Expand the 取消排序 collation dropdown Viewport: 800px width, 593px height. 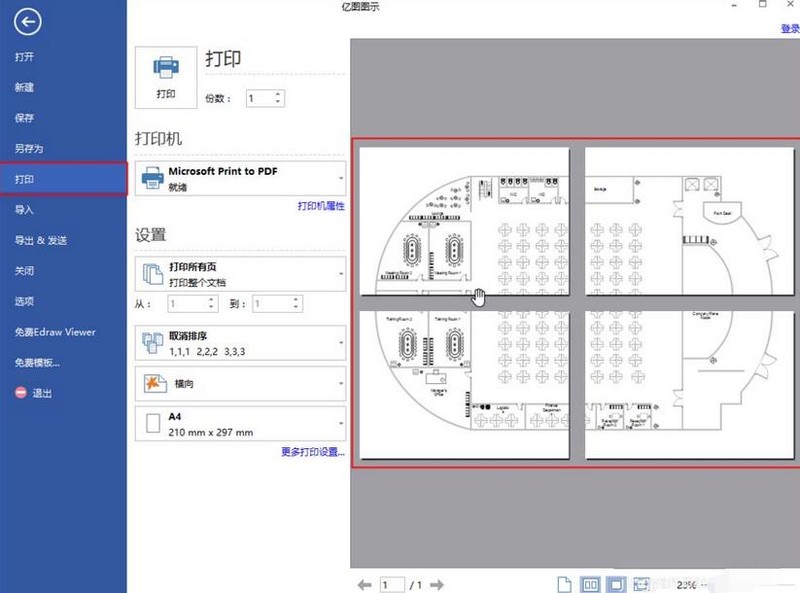point(240,343)
